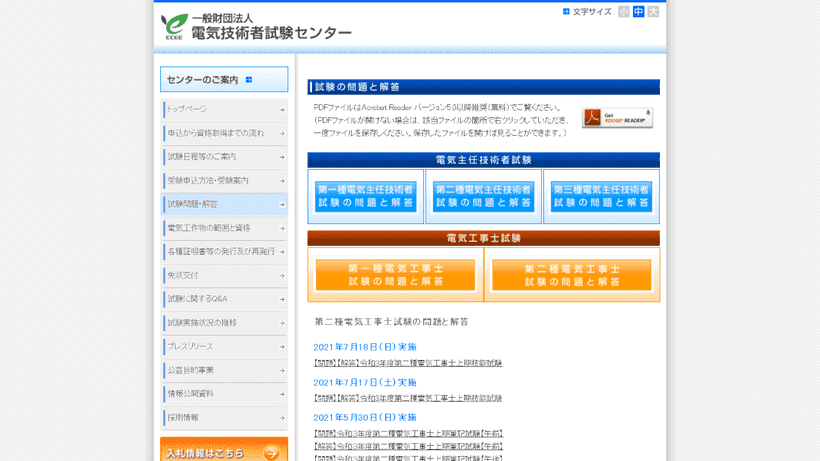
Task: Select highlighted 試験問題・解答 menu item
Action: [x=224, y=204]
